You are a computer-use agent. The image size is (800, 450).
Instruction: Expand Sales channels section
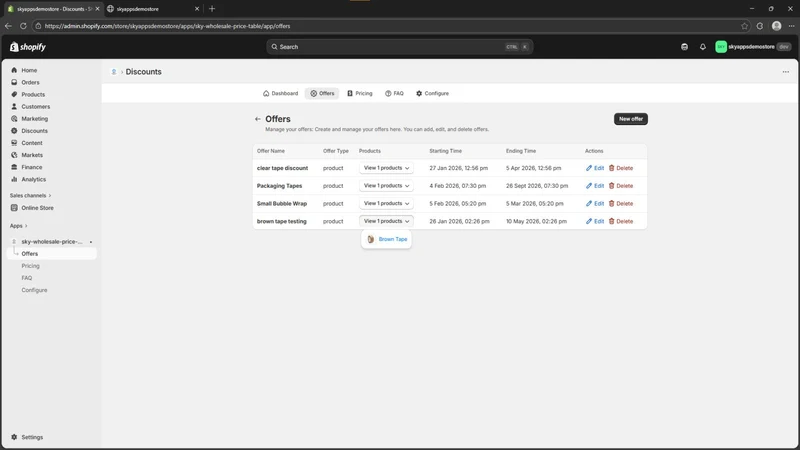[30, 195]
